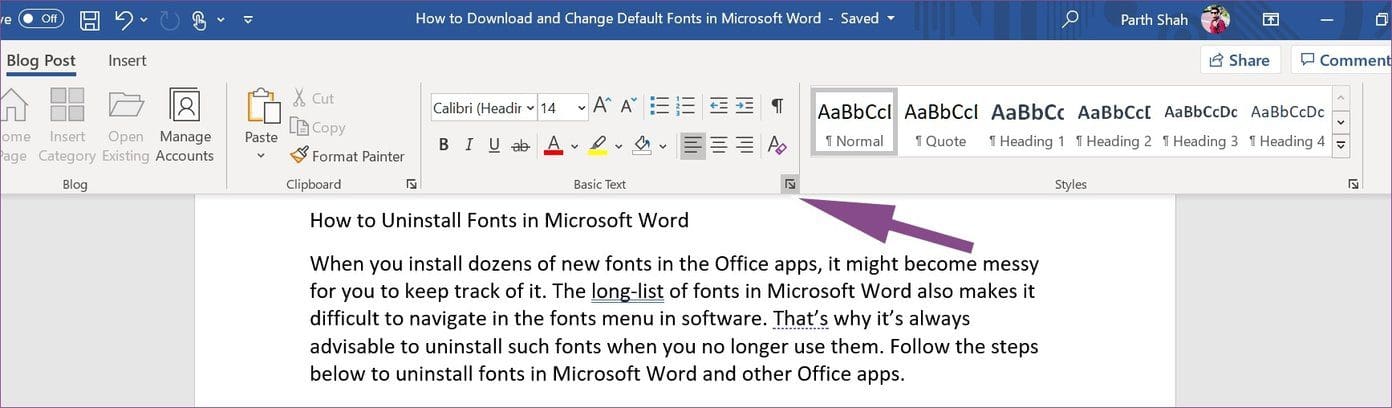Click the Paste clipboard icon
Viewport: 1392px width, 408px height.
(x=262, y=107)
